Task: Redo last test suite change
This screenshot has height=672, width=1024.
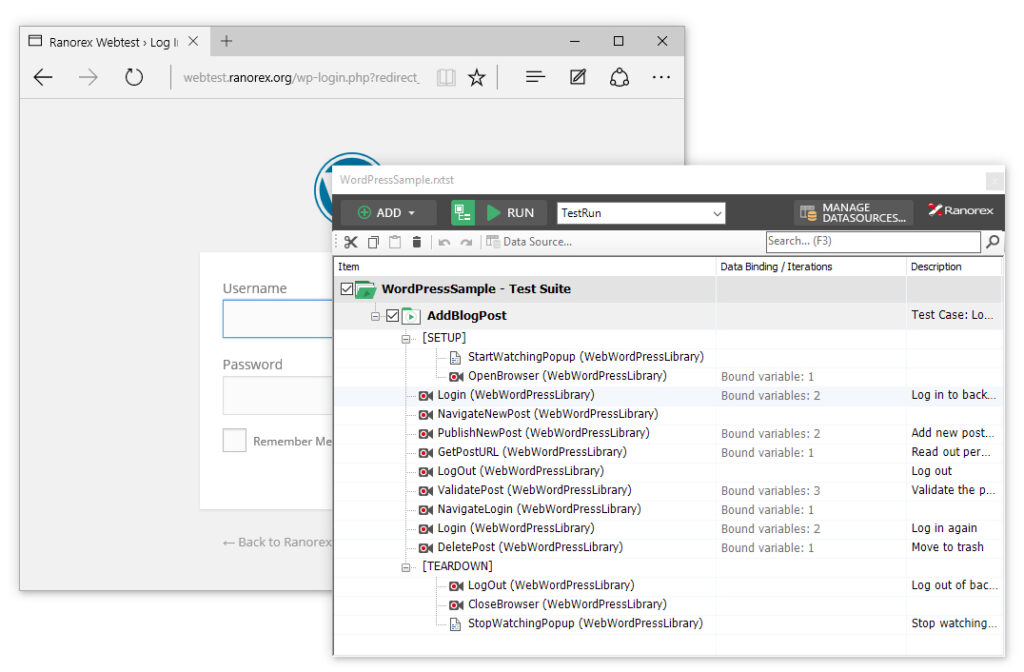Action: (x=466, y=242)
